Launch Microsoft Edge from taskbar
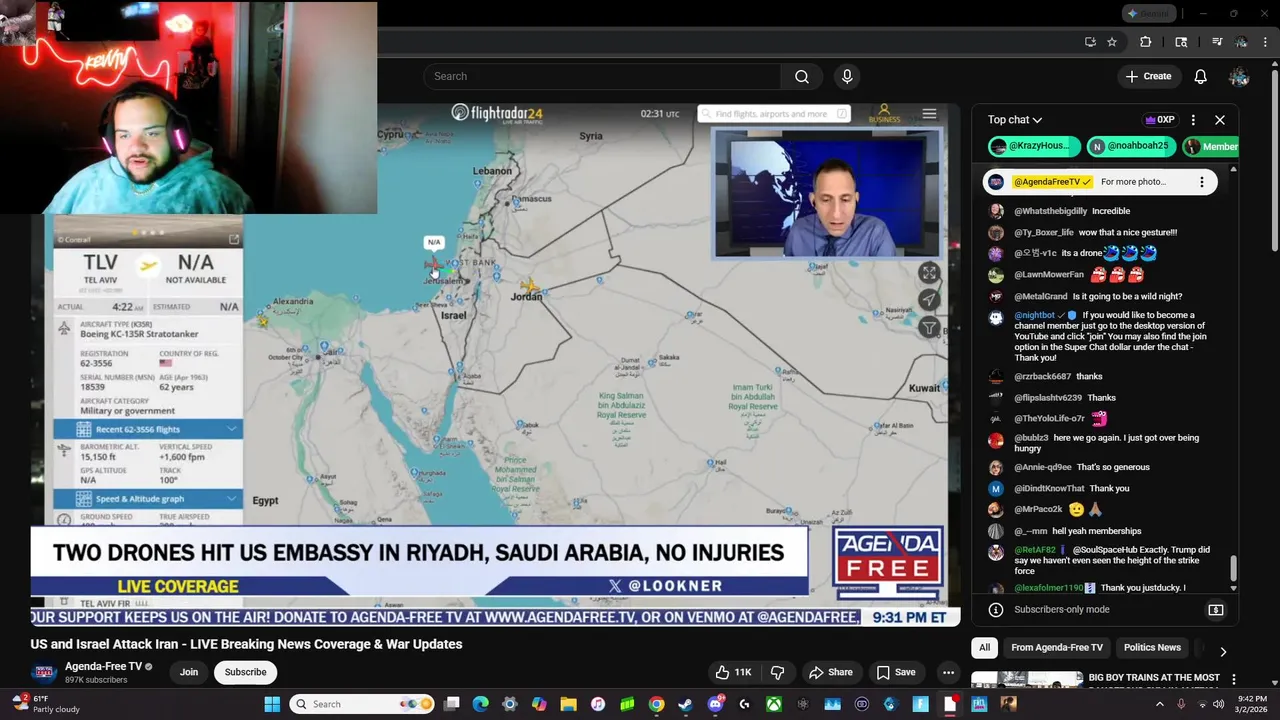 pos(481,704)
